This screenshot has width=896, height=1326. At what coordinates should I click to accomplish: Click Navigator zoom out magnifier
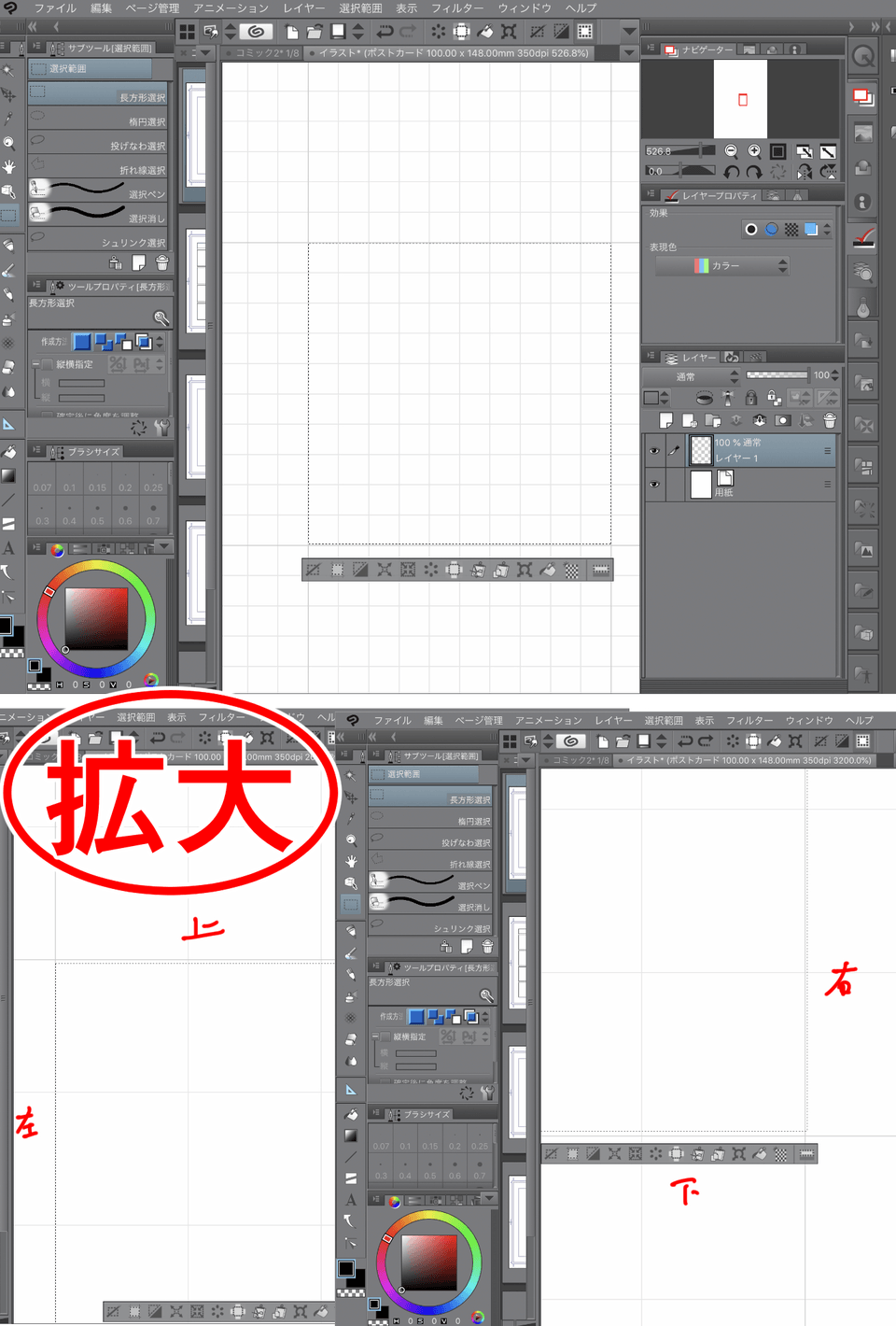tap(731, 151)
